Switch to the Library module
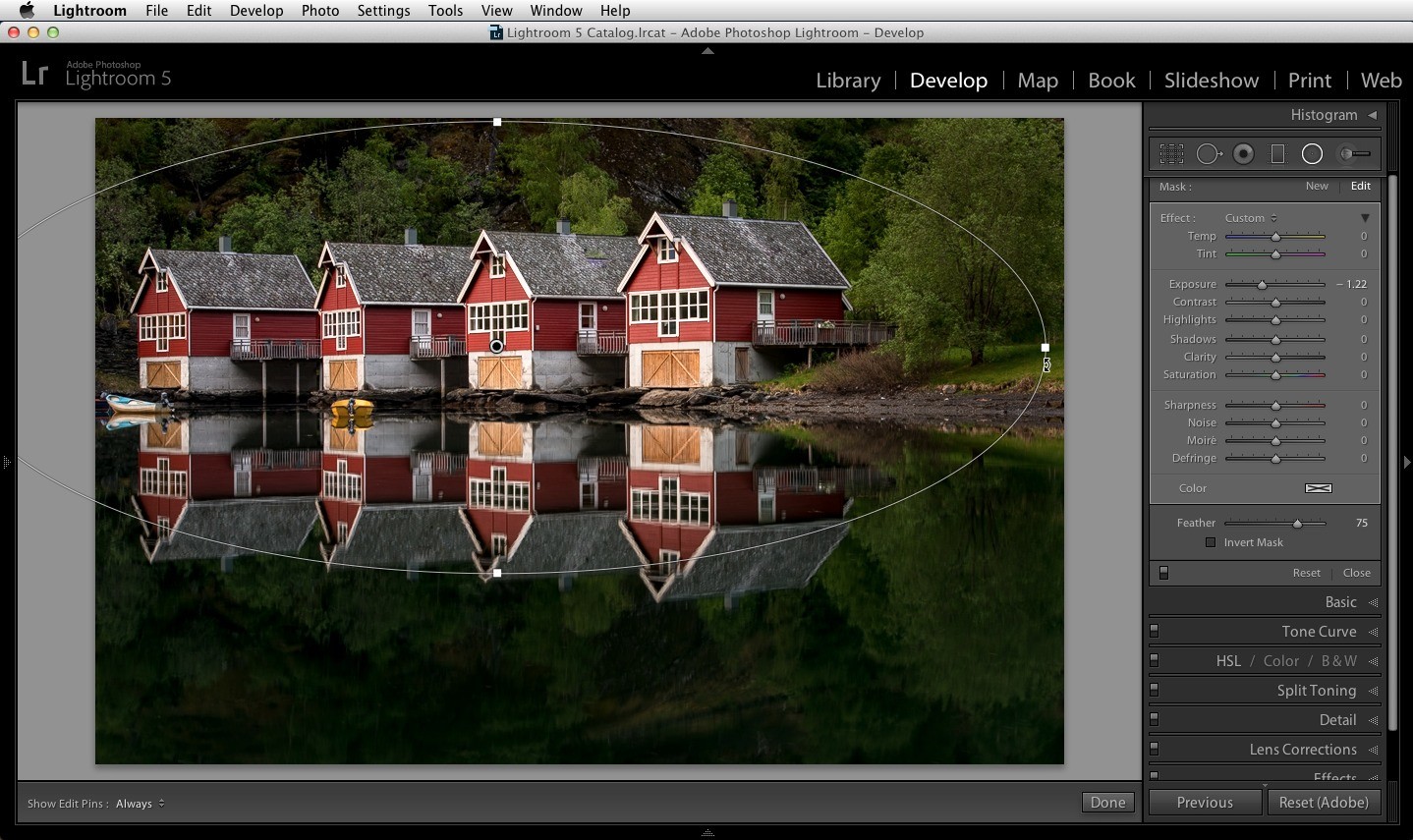Image resolution: width=1413 pixels, height=840 pixels. click(x=848, y=81)
